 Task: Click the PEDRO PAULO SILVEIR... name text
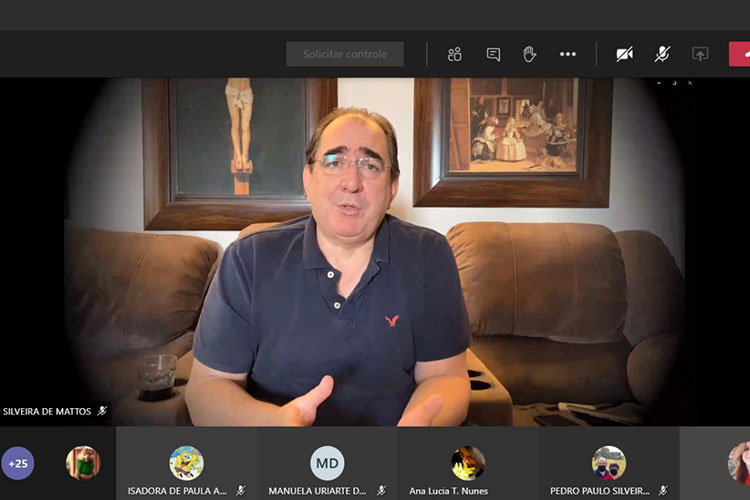[x=600, y=491]
